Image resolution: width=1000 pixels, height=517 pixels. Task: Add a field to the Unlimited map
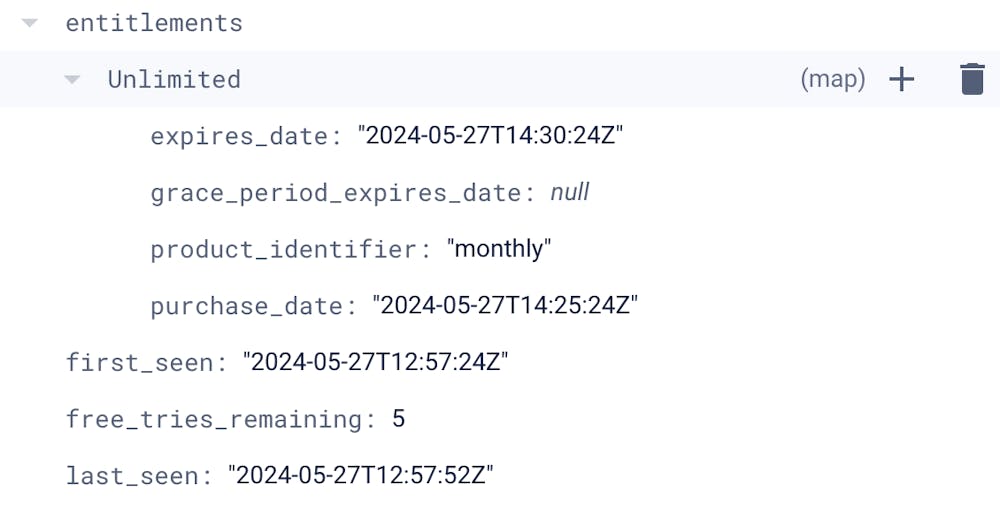click(902, 79)
